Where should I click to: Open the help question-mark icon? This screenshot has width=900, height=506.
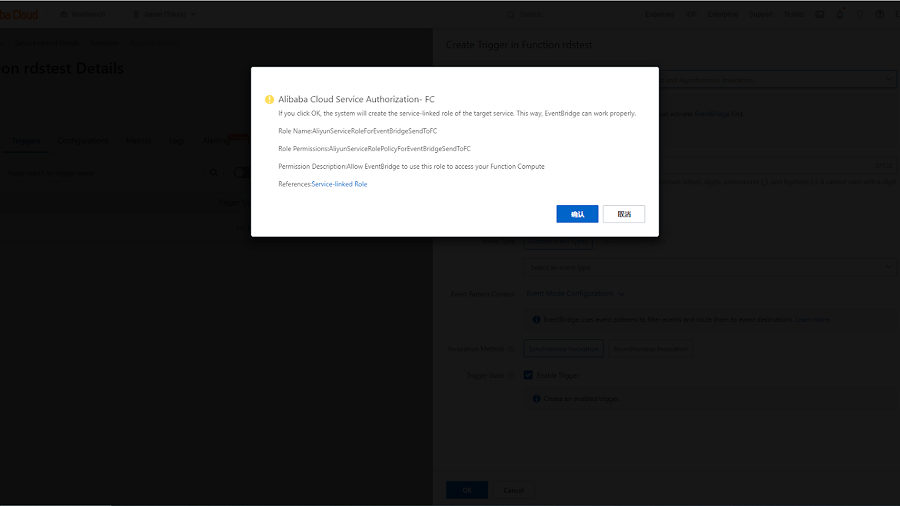click(x=879, y=14)
